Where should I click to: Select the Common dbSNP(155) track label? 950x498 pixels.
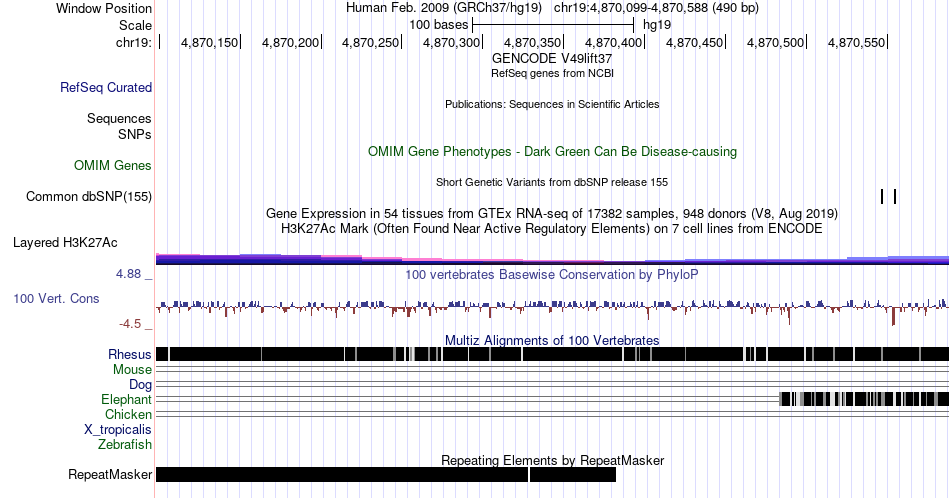88,196
